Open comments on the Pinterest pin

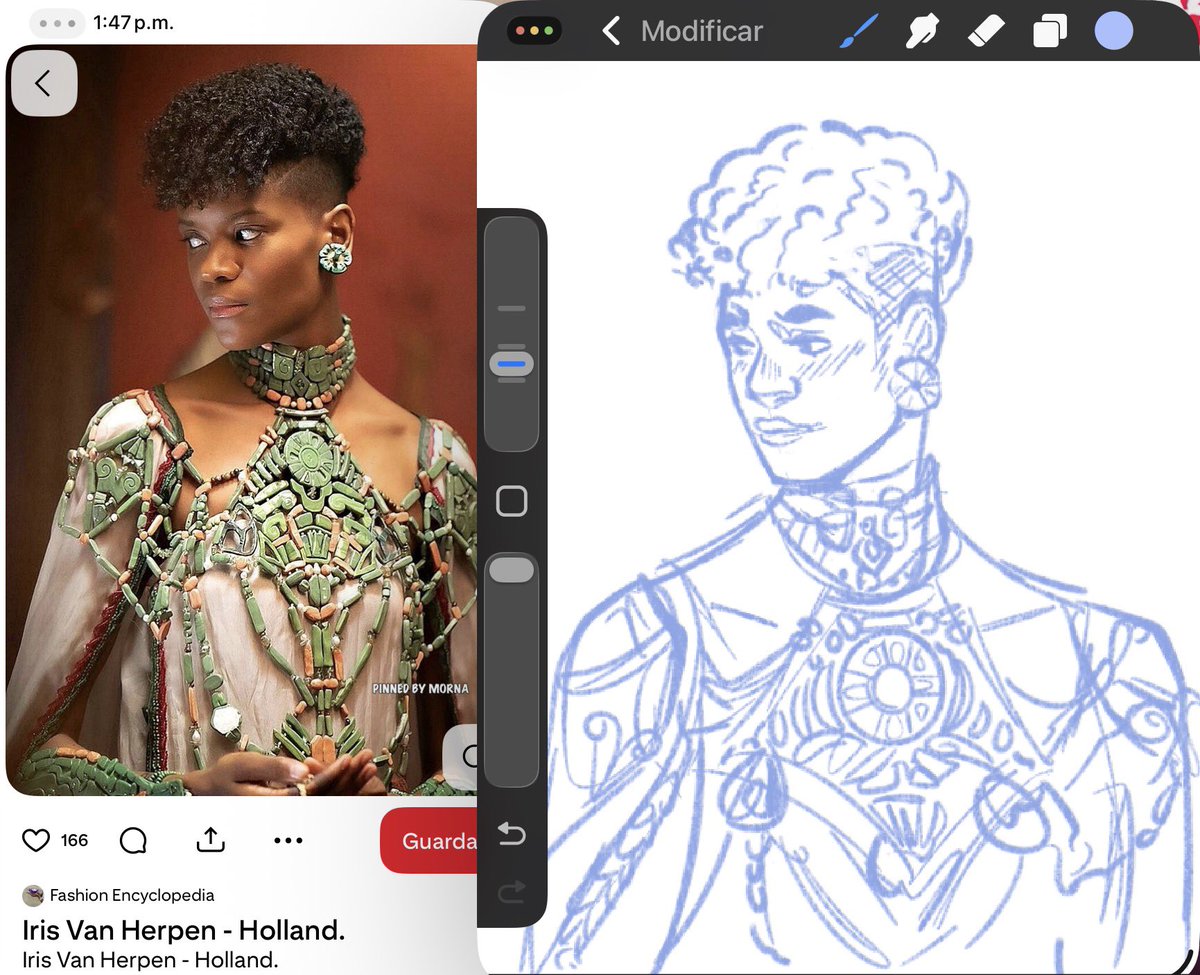(133, 841)
